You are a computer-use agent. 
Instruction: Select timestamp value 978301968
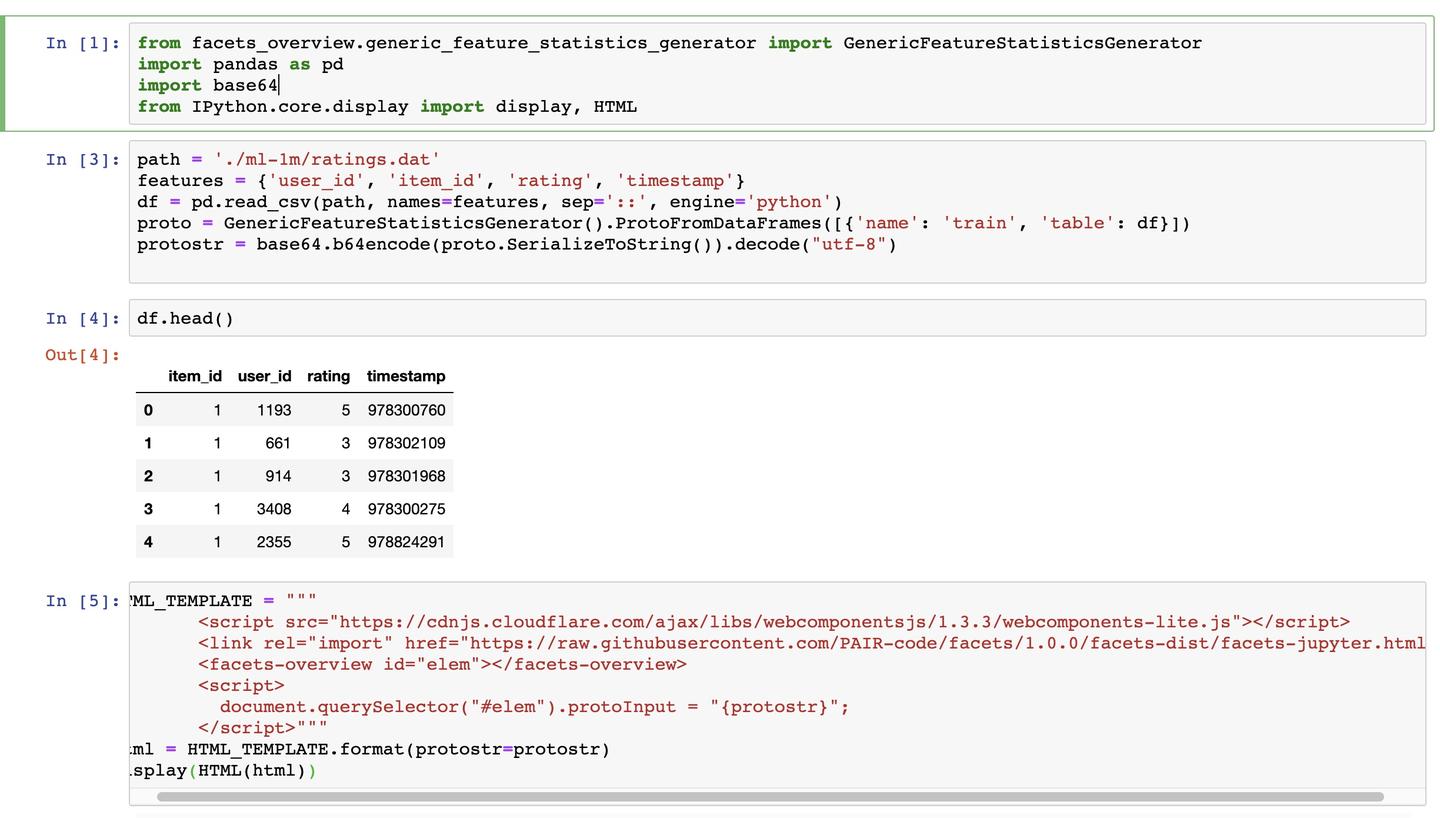pos(406,476)
